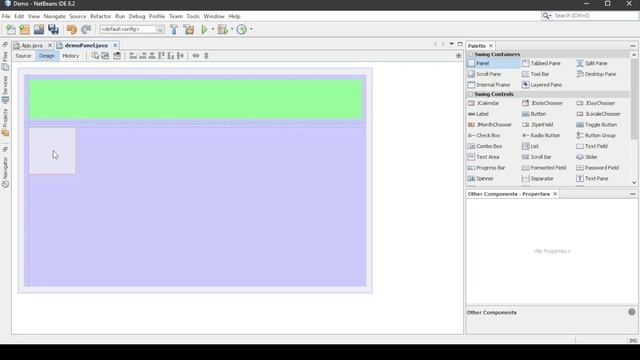
Task: Open the Tools menu
Action: (x=193, y=16)
